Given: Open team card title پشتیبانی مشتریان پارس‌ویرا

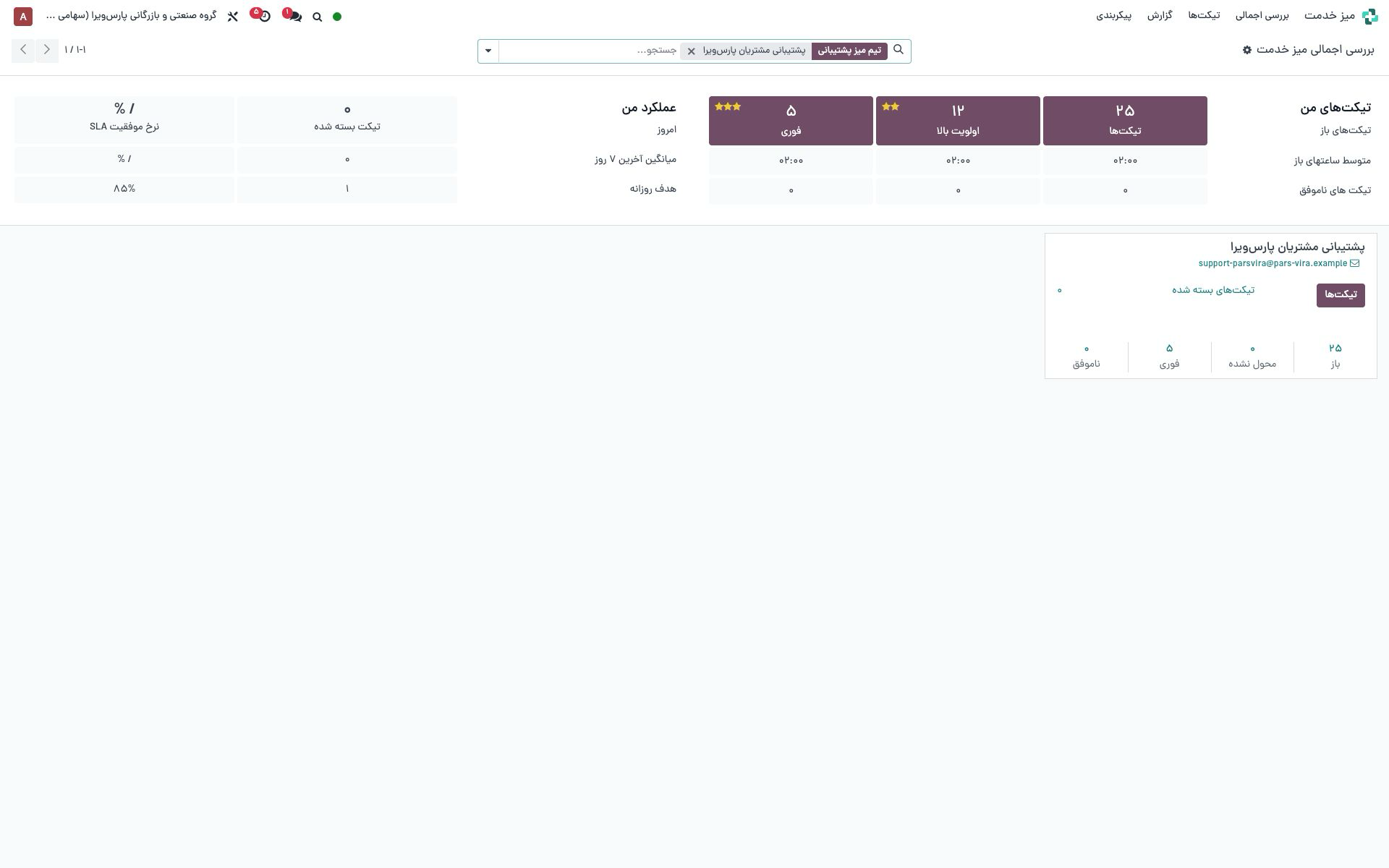Looking at the screenshot, I should [1298, 247].
